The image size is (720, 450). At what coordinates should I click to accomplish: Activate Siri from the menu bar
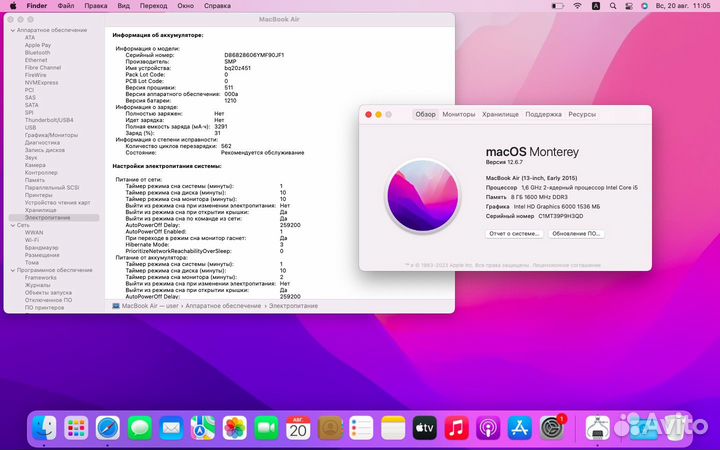tap(645, 6)
